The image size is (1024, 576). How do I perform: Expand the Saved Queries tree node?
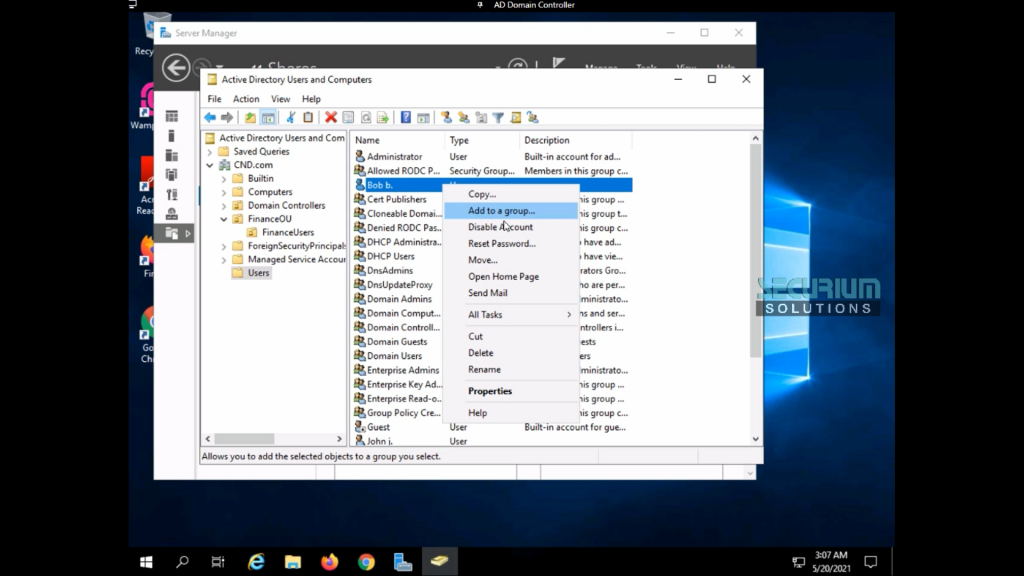pyautogui.click(x=210, y=152)
